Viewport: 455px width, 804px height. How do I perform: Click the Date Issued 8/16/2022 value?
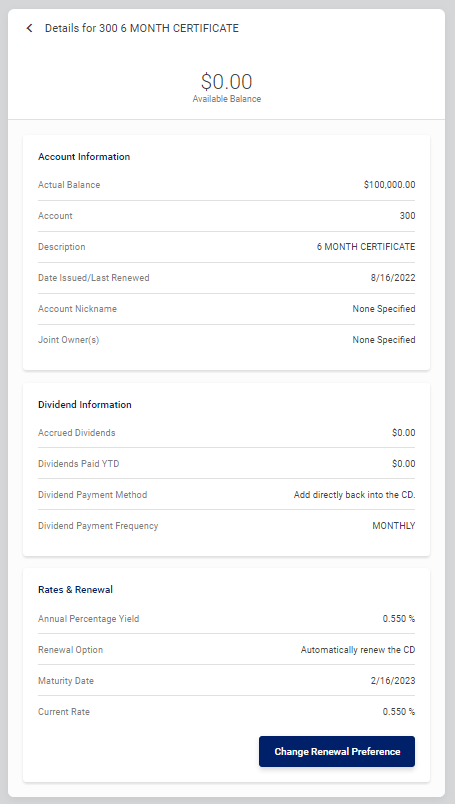tap(393, 278)
